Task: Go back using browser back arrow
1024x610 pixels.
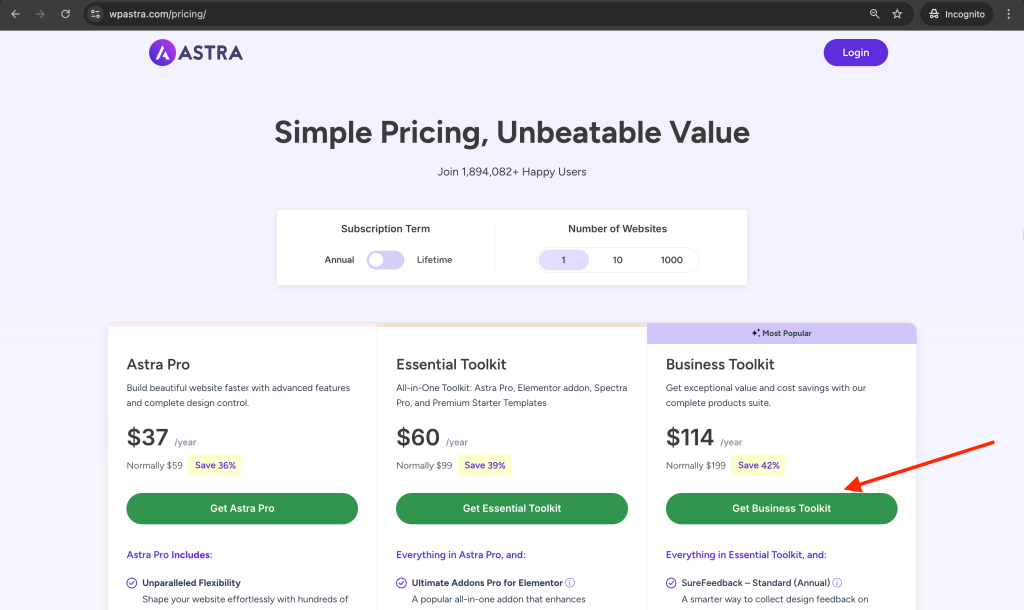Action: pyautogui.click(x=16, y=14)
